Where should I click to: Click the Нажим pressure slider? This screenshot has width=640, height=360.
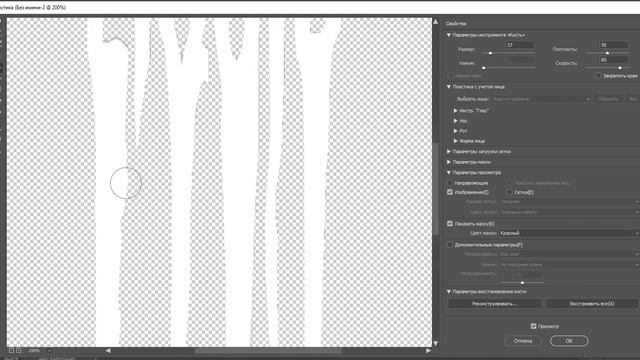[509, 67]
